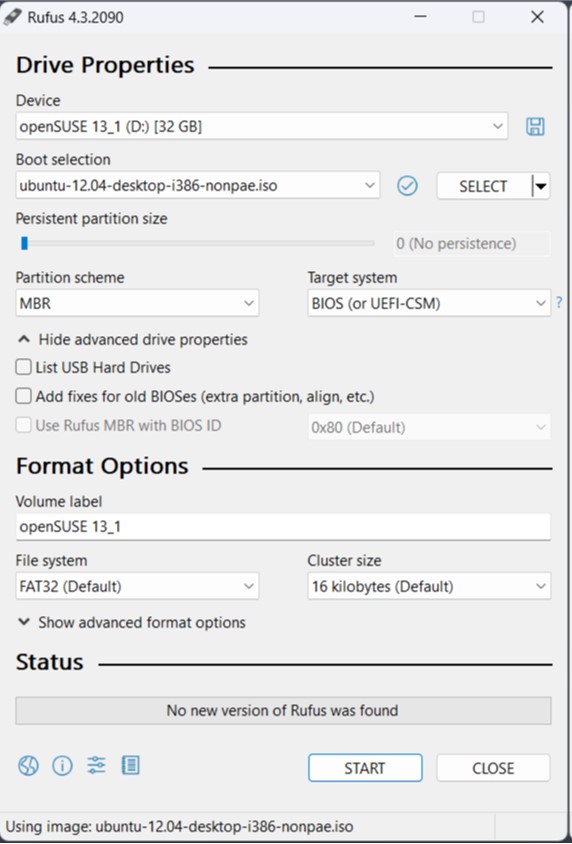Minimize the Rufus window

(421, 17)
